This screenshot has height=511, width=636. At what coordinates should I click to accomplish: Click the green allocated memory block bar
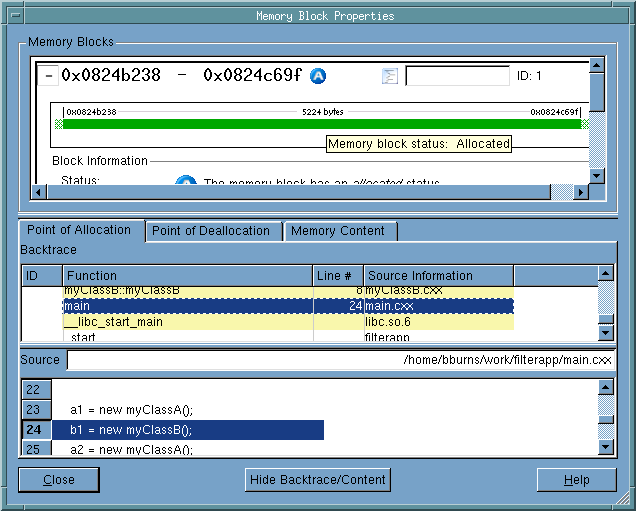pyautogui.click(x=320, y=125)
